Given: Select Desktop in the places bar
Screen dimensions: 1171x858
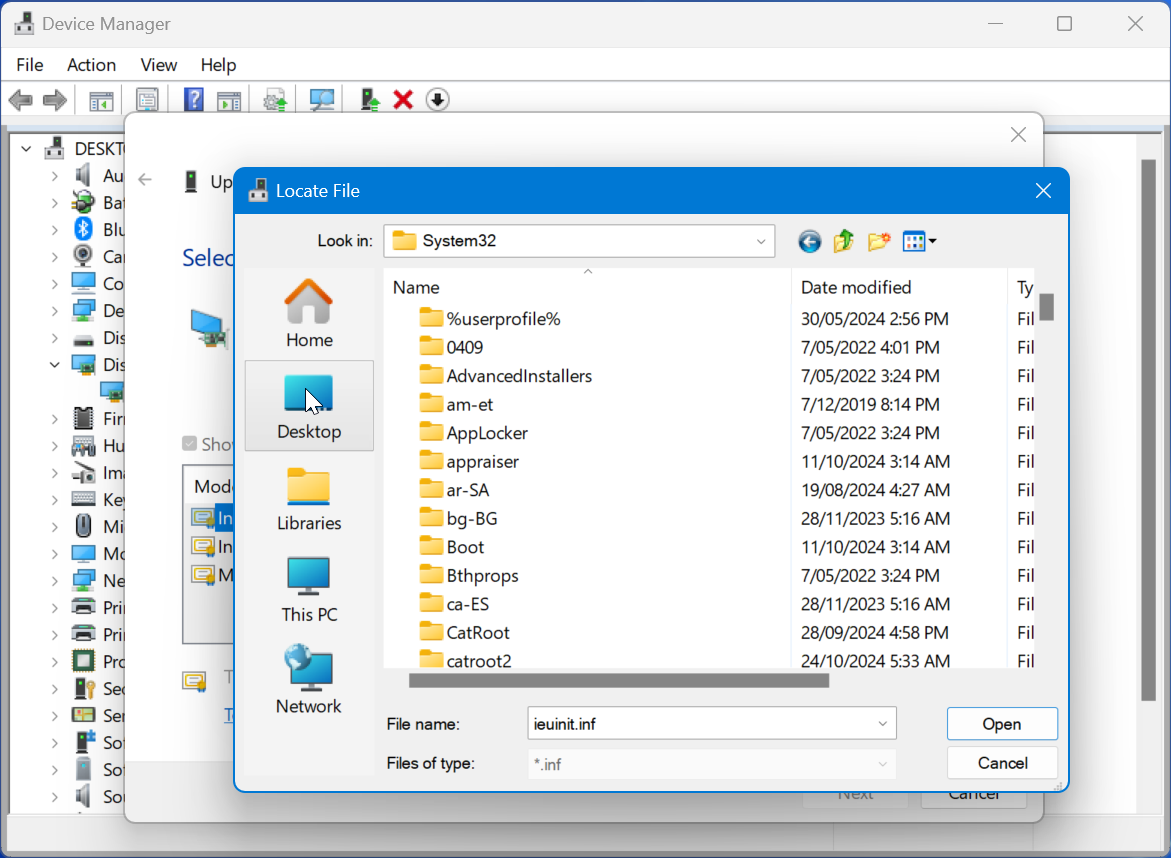Looking at the screenshot, I should (309, 405).
